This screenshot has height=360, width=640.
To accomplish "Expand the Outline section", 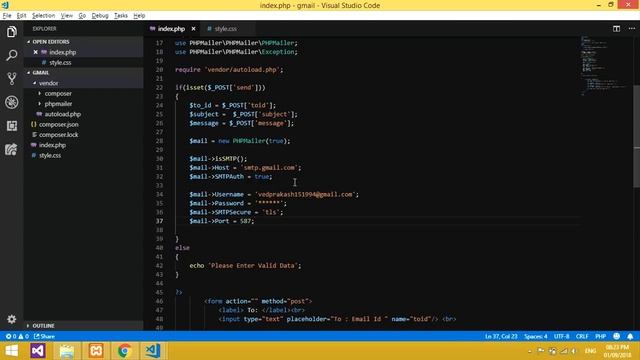I will [84, 326].
